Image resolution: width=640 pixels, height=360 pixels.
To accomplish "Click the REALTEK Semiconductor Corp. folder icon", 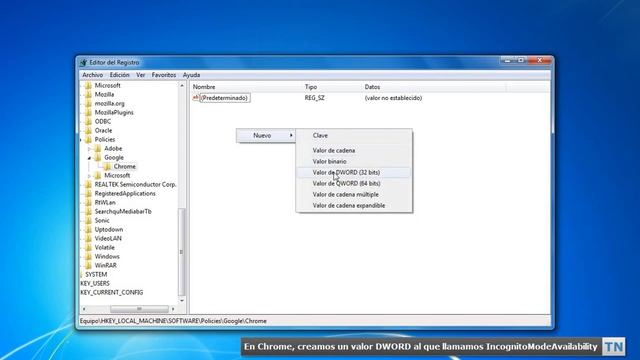I will pyautogui.click(x=88, y=184).
